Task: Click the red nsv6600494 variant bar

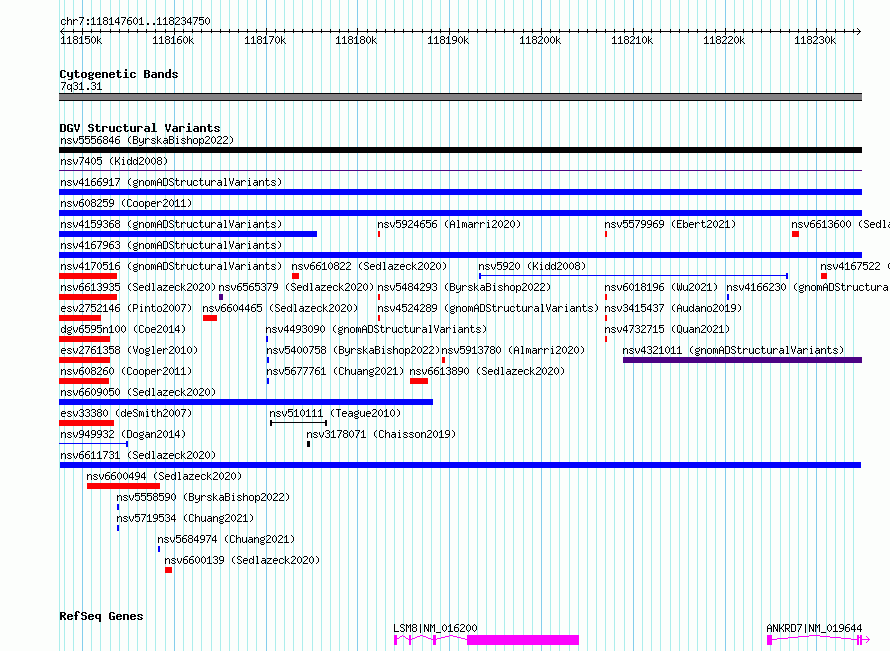Action: [123, 486]
